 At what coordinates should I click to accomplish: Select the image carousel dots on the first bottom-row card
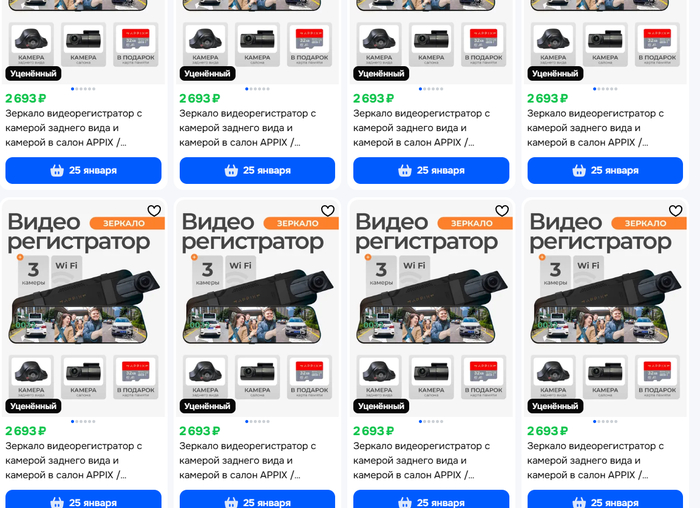click(83, 421)
